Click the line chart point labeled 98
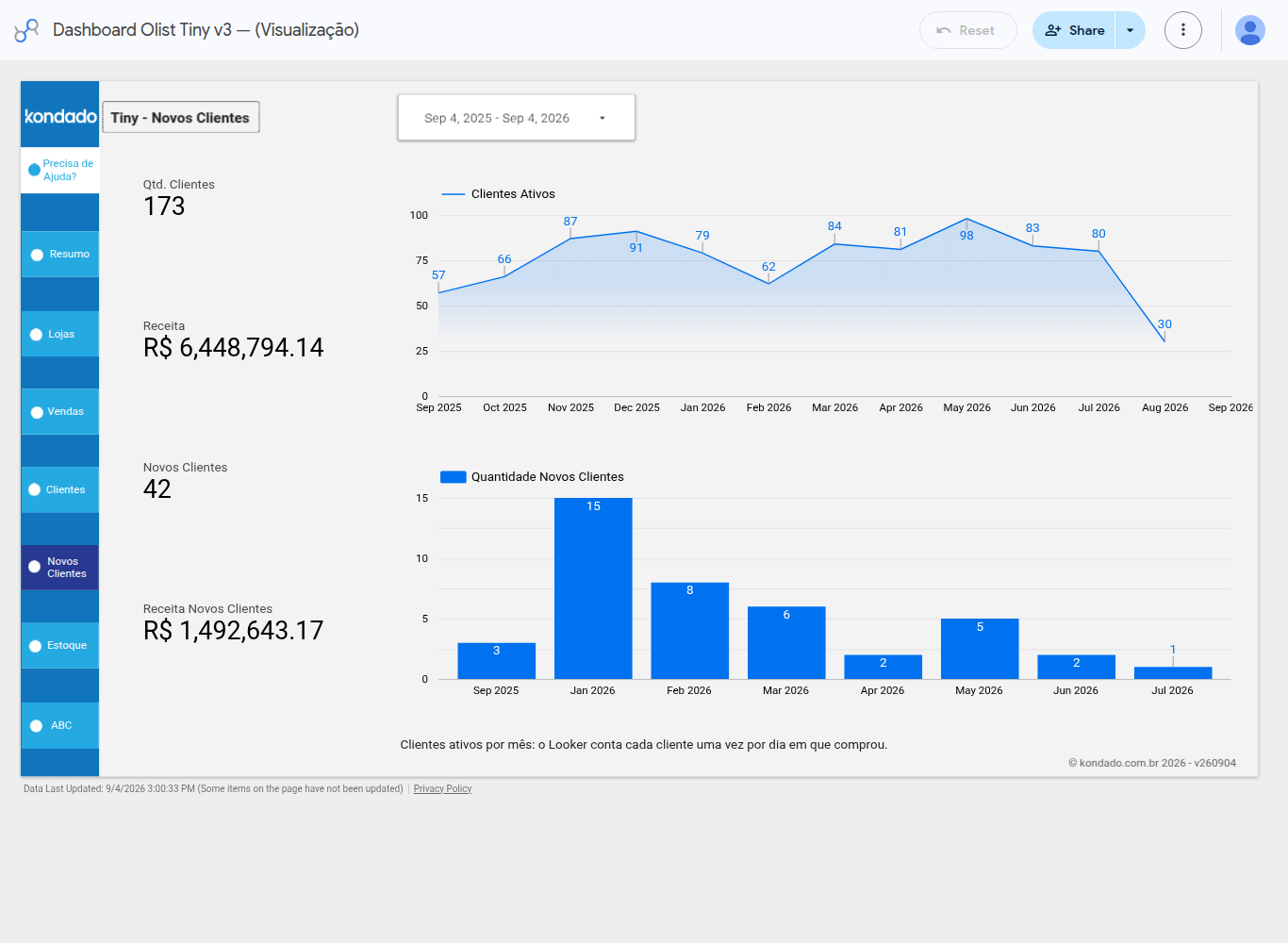The width and height of the screenshot is (1288, 943). point(966,219)
